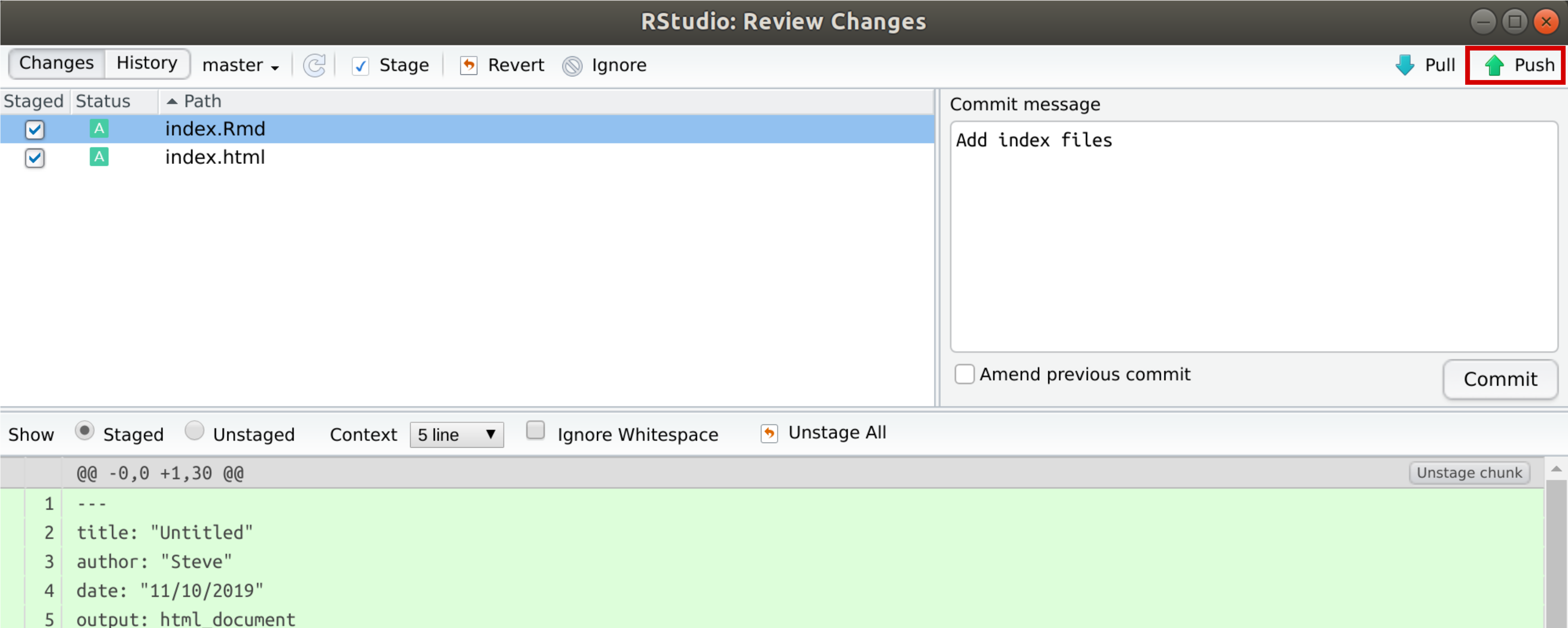Click the Unstage All arrow icon

pos(770,434)
